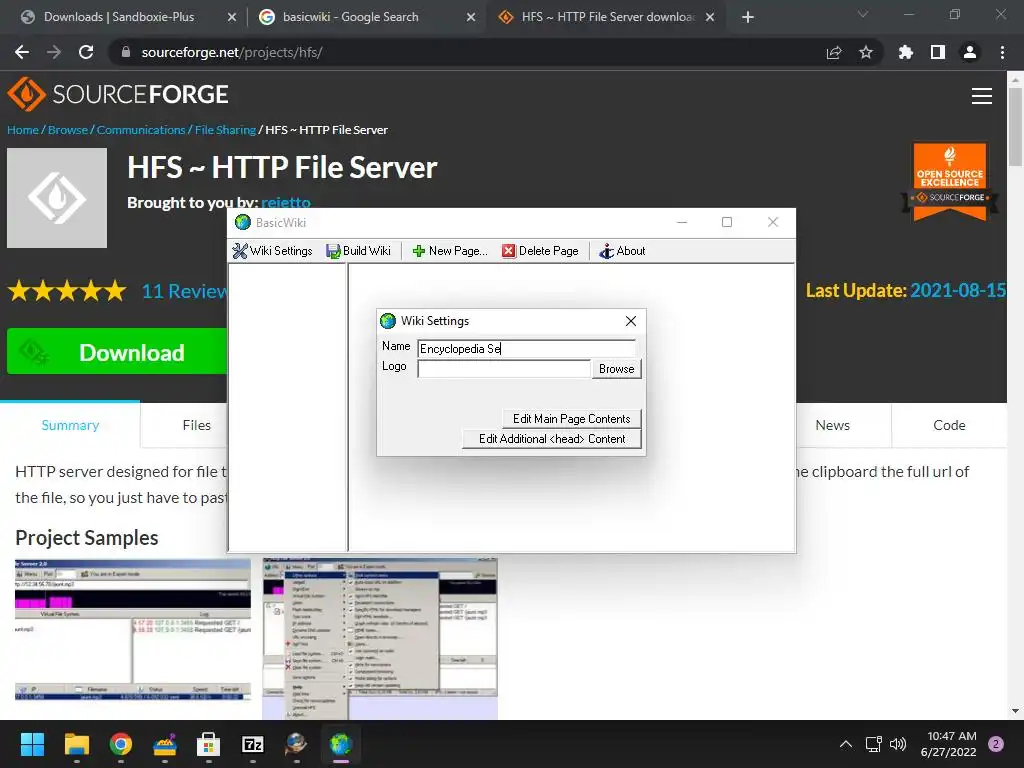Close the HFS HTTP File Server tab
Image resolution: width=1024 pixels, height=768 pixels.
(x=710, y=17)
